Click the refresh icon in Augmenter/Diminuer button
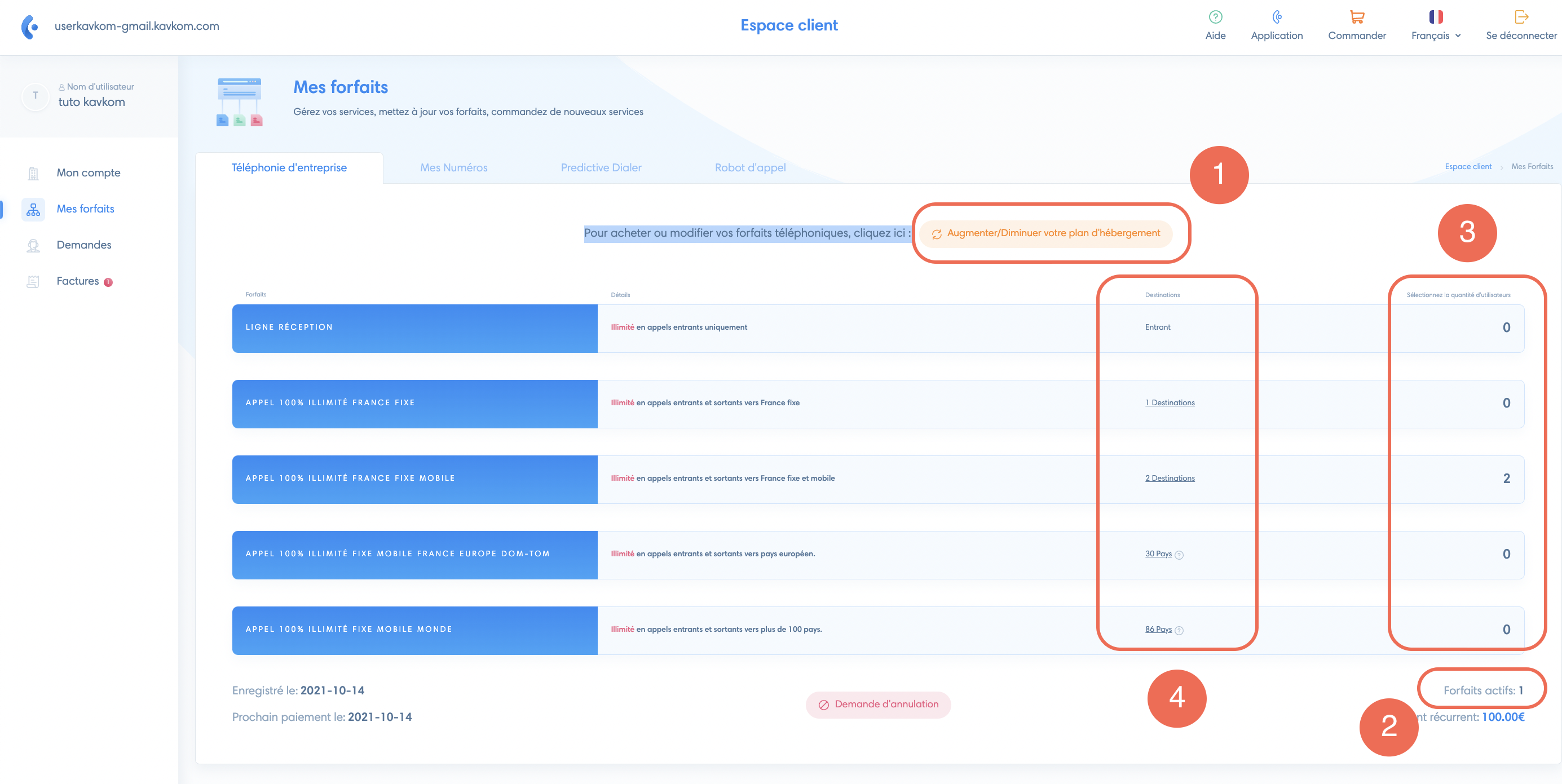The height and width of the screenshot is (784, 1562). pos(936,234)
